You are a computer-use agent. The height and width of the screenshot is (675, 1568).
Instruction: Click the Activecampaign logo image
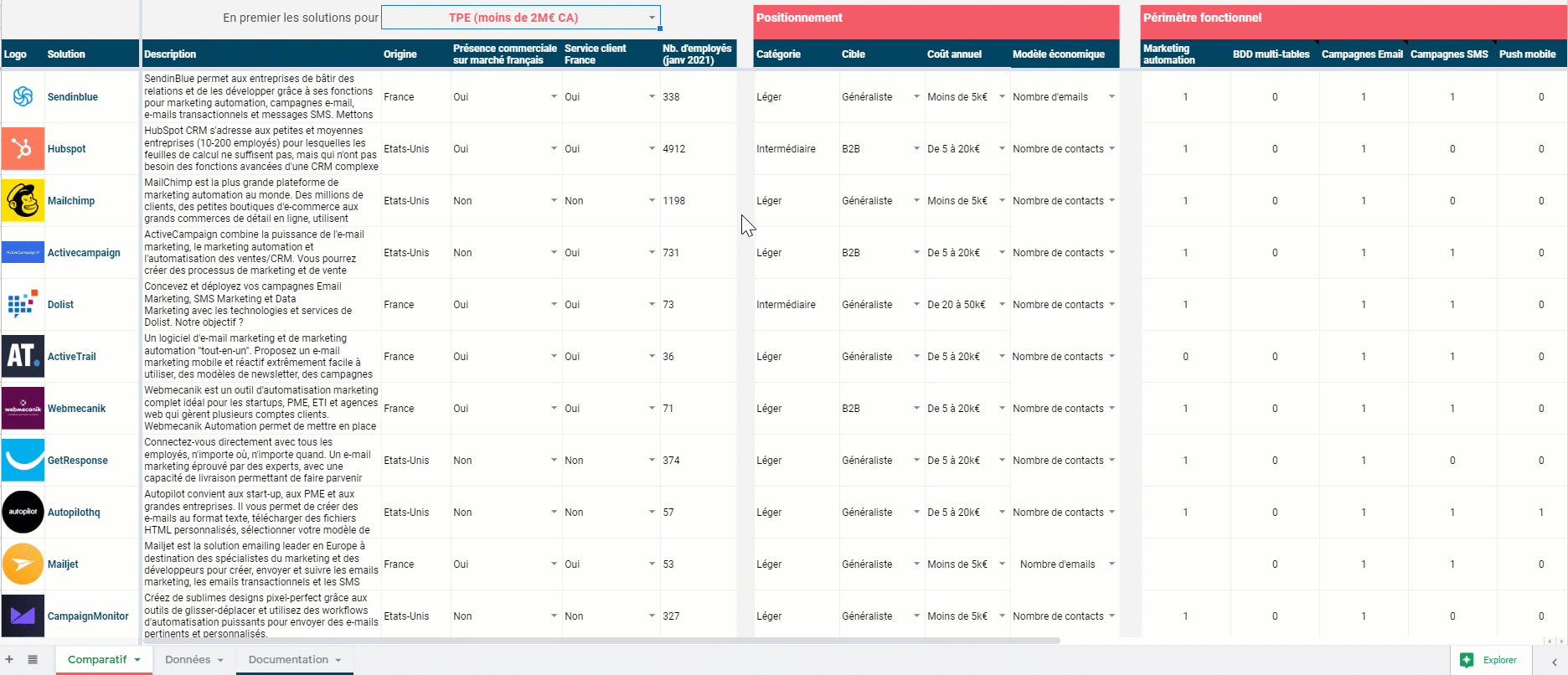[23, 253]
